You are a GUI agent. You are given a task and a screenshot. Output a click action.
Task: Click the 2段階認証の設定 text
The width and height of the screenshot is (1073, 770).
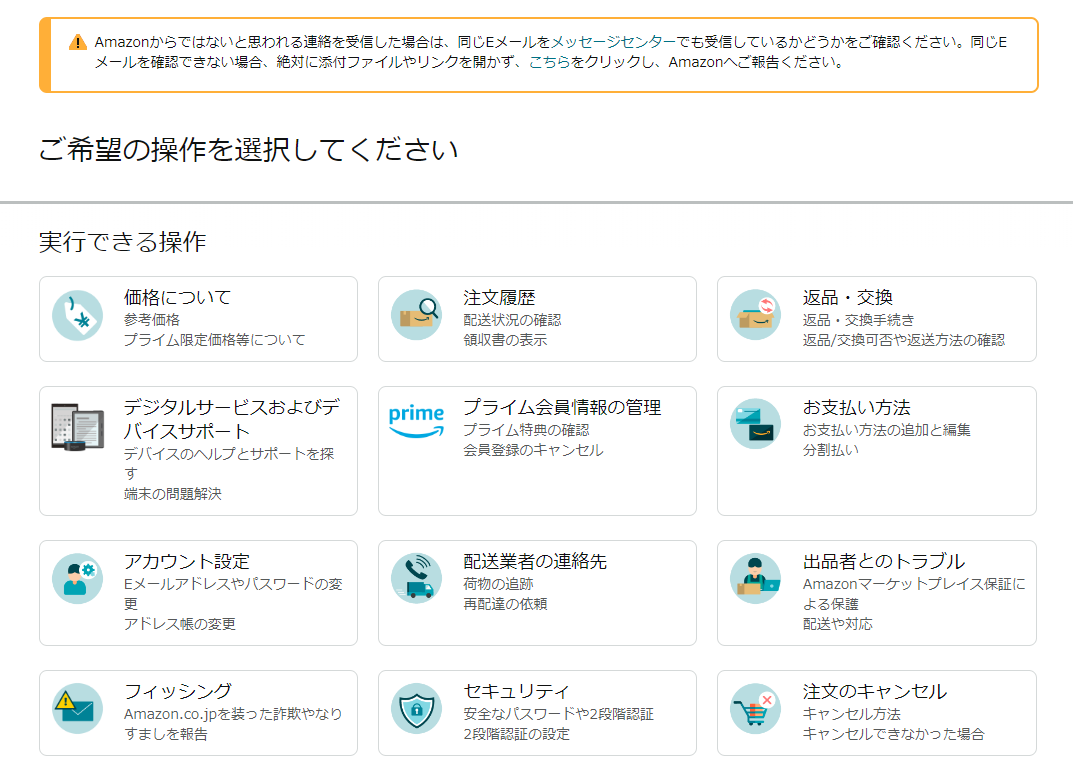[516, 734]
